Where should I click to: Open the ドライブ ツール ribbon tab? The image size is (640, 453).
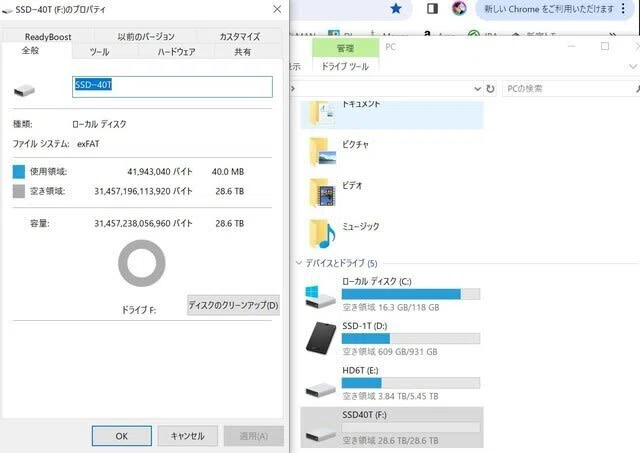pyautogui.click(x=345, y=66)
